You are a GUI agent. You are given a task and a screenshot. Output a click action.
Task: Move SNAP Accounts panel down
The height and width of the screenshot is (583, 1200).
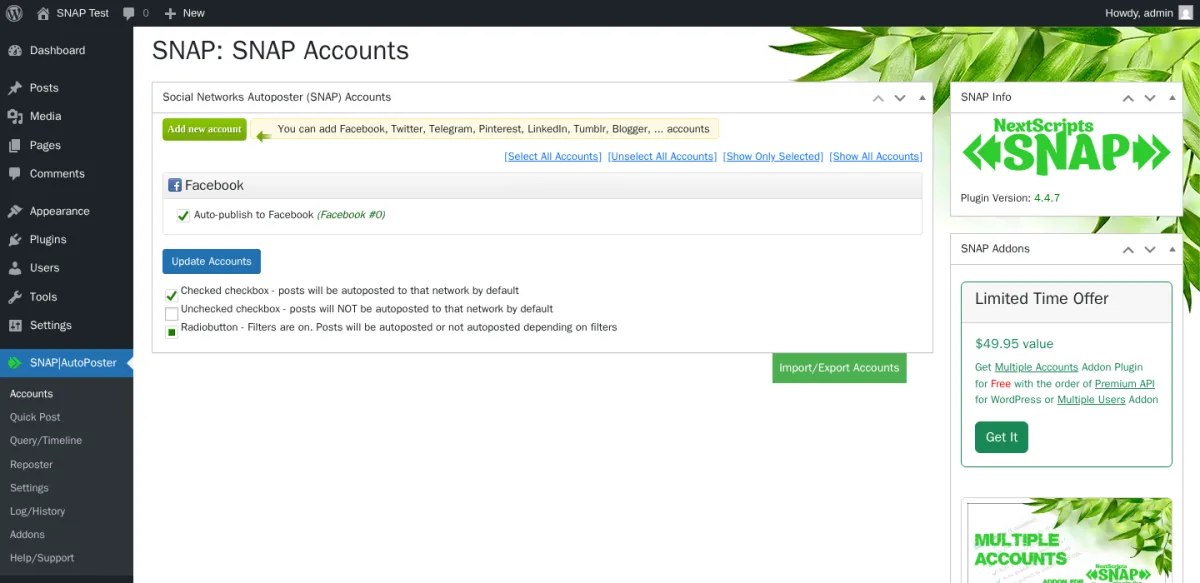pos(900,98)
